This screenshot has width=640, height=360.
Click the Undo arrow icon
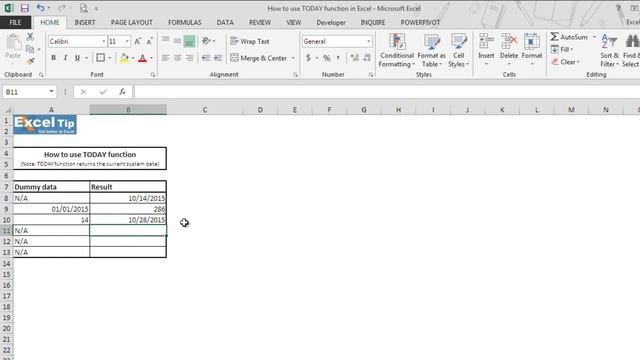tap(40, 8)
